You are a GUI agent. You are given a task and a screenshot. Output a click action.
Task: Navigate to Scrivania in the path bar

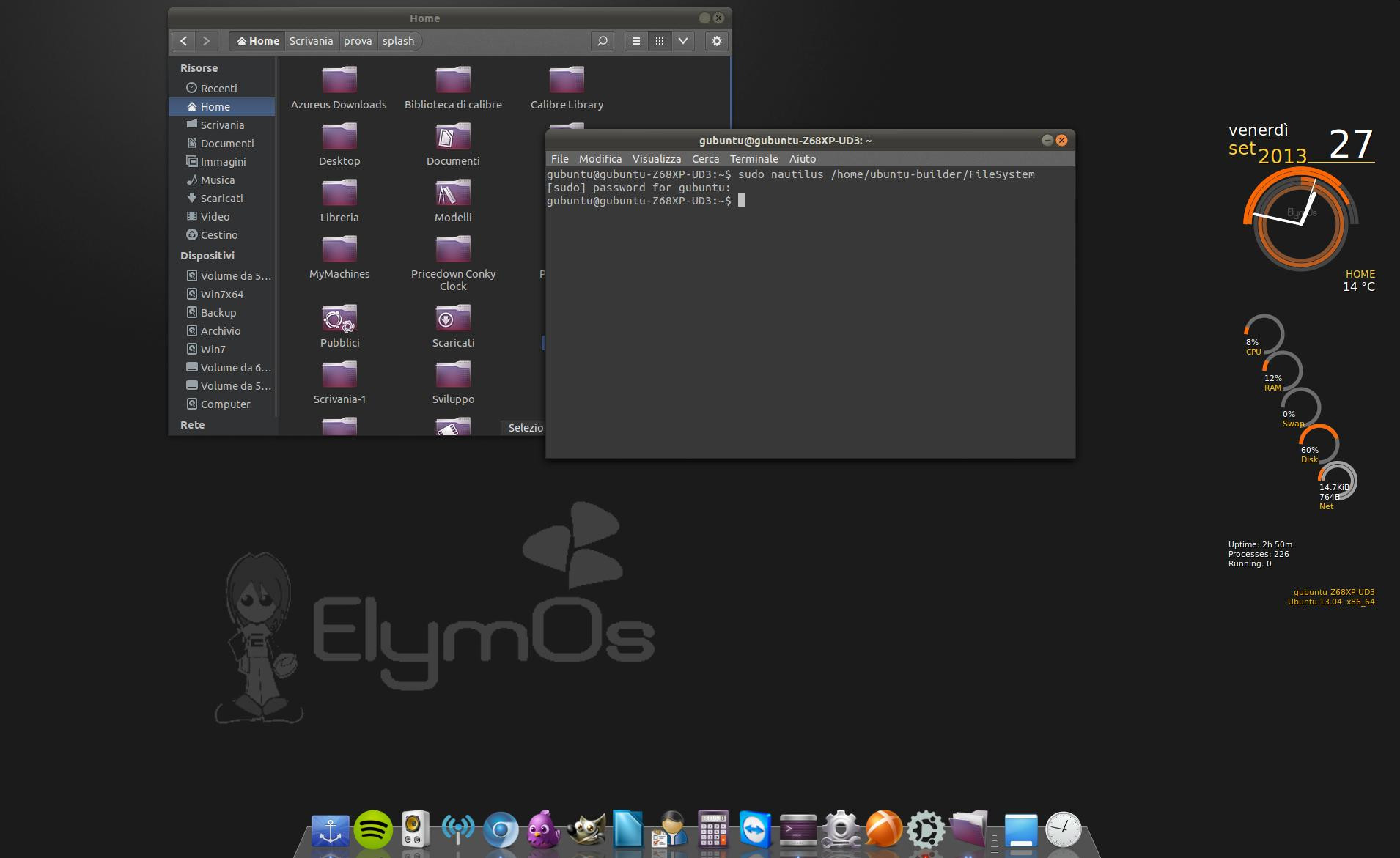click(x=311, y=41)
